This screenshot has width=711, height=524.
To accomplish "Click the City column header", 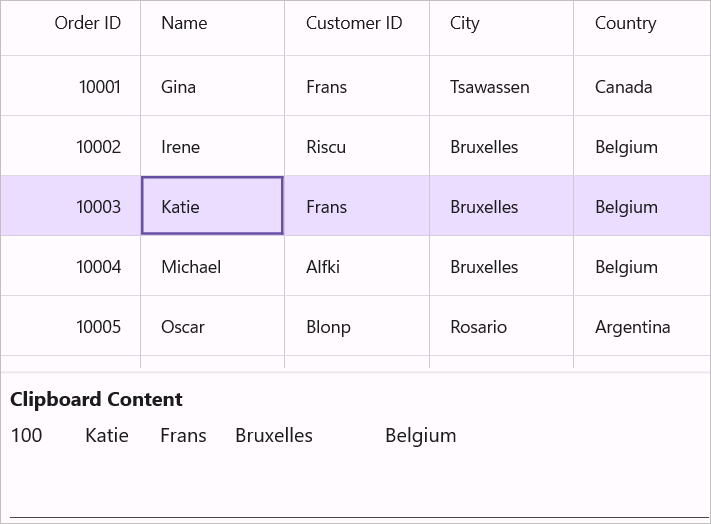I will click(465, 23).
